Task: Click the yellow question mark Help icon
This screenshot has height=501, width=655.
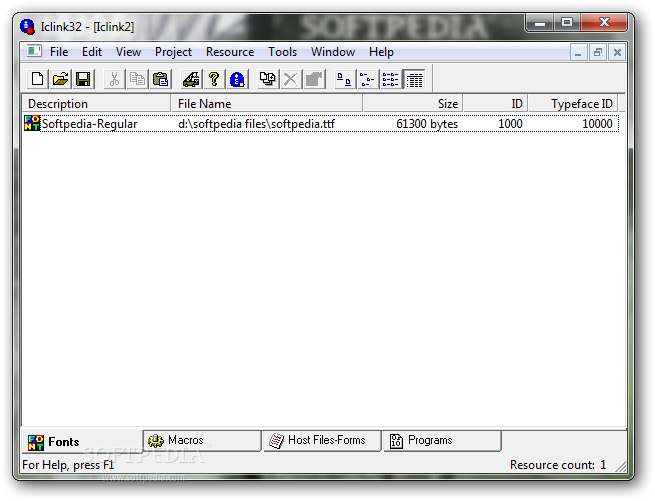Action: (x=214, y=79)
